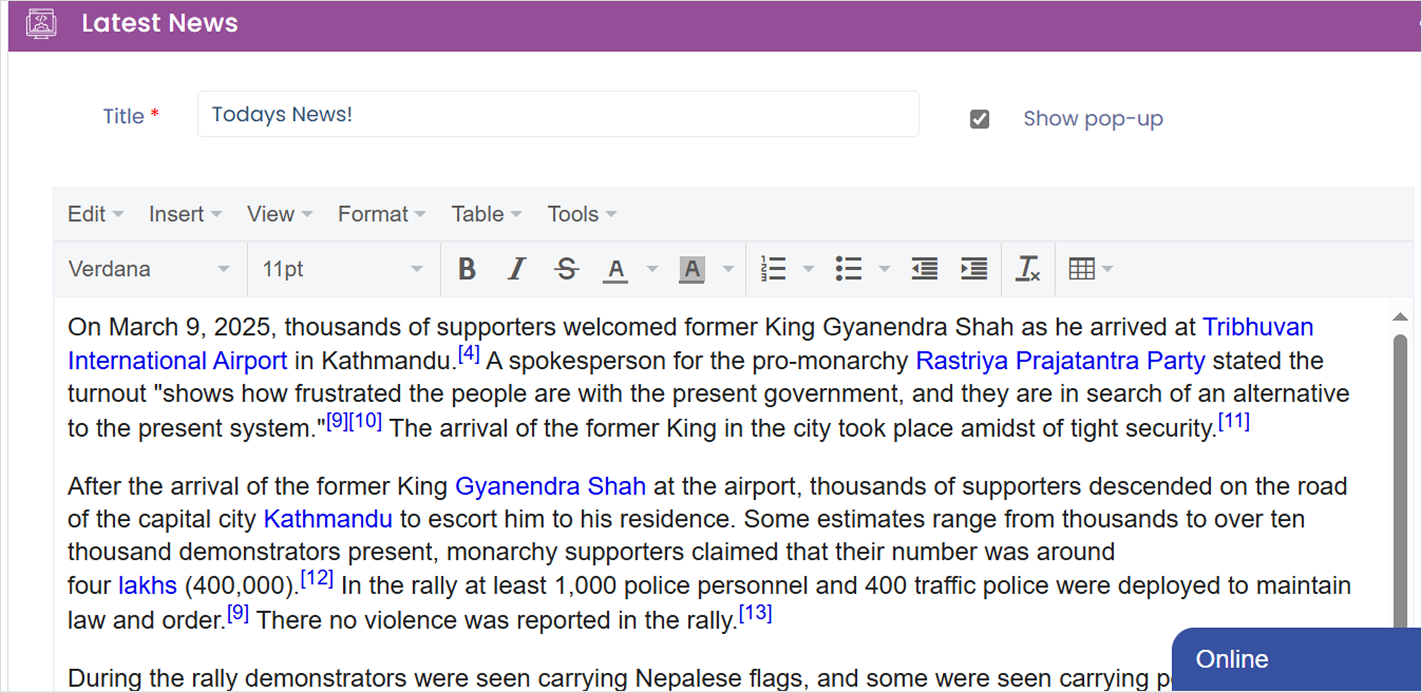Image resolution: width=1422 pixels, height=693 pixels.
Task: Open the Insert menu
Action: [185, 214]
